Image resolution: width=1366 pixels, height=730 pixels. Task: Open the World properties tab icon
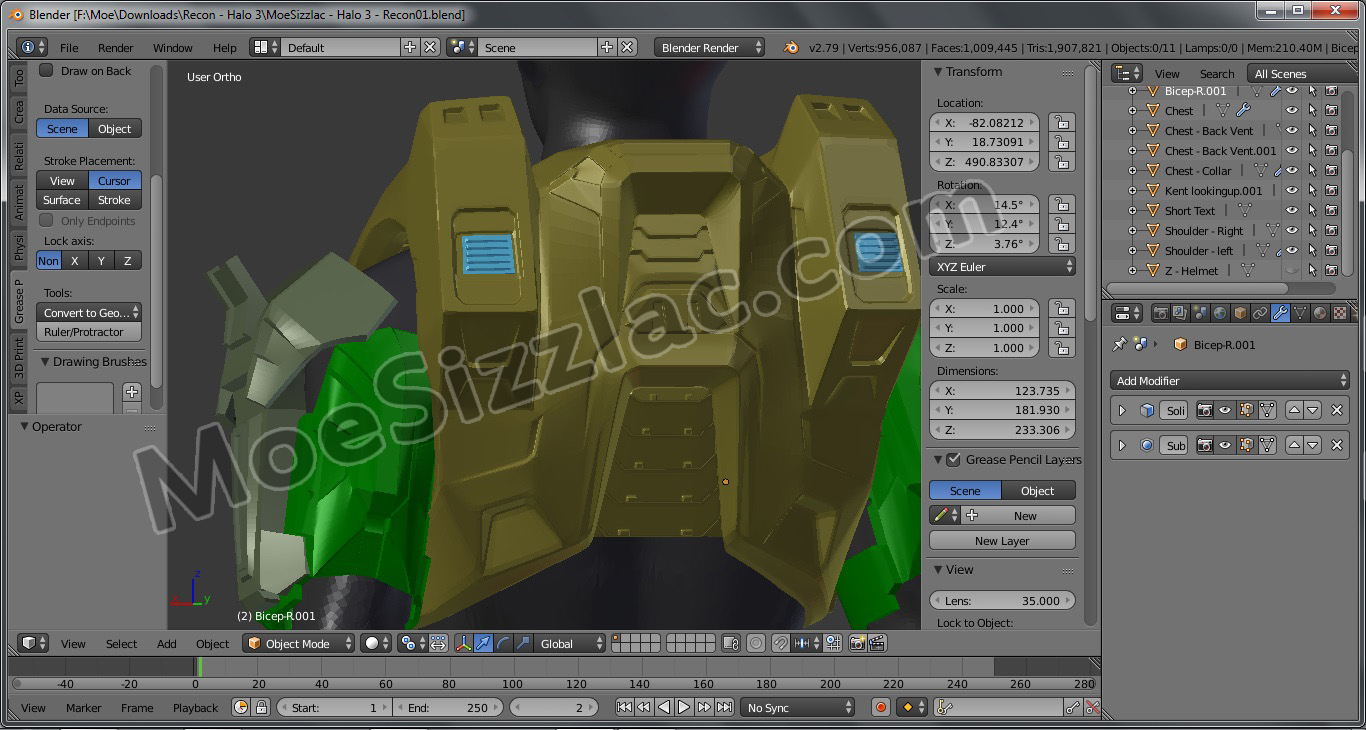(x=1220, y=313)
